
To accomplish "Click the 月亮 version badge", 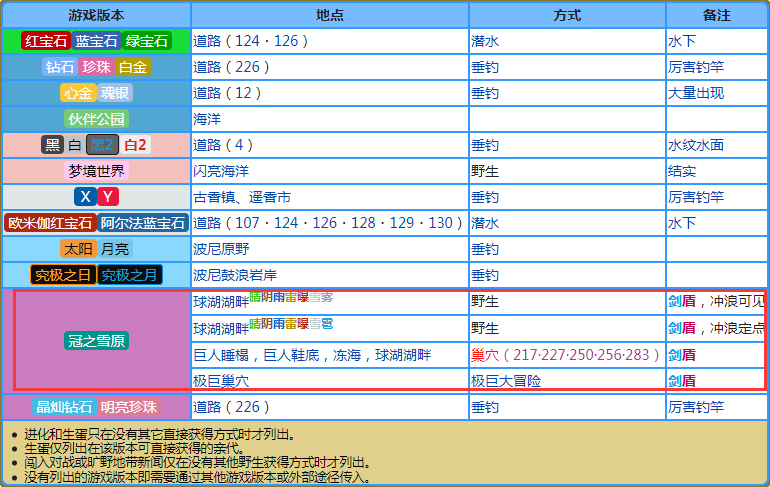I will coord(115,249).
